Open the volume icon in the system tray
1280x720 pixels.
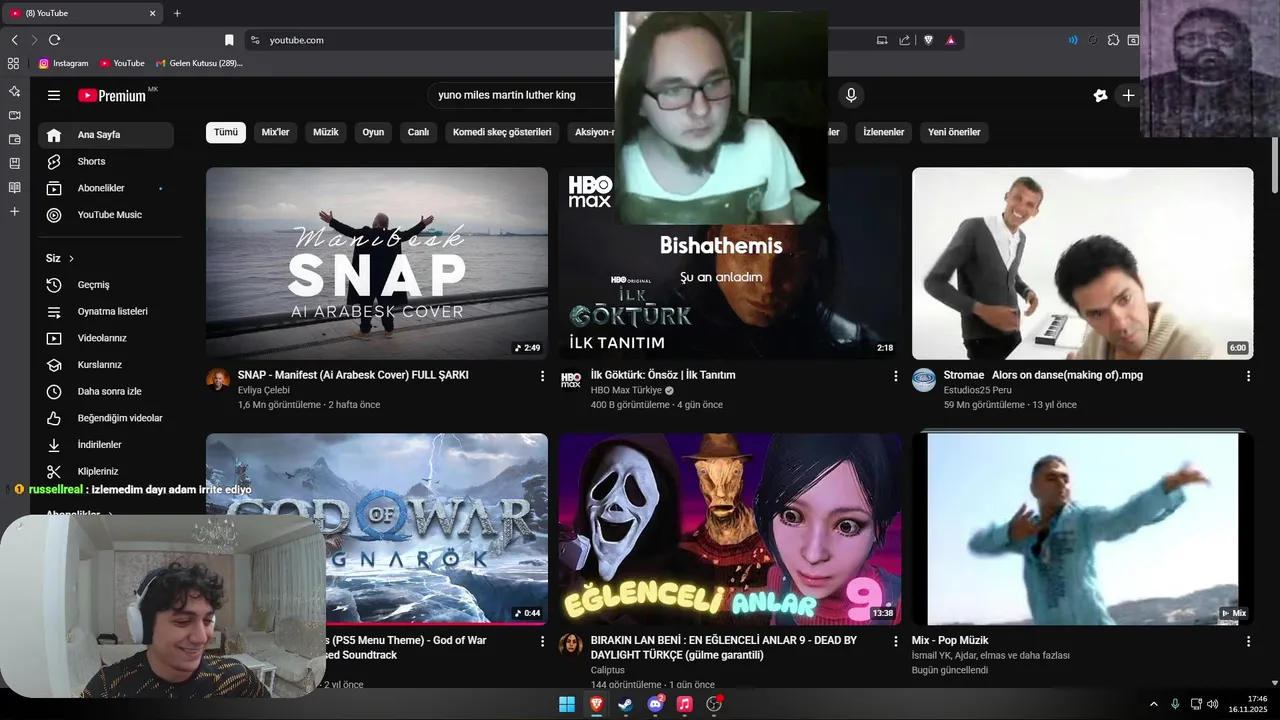[1213, 704]
